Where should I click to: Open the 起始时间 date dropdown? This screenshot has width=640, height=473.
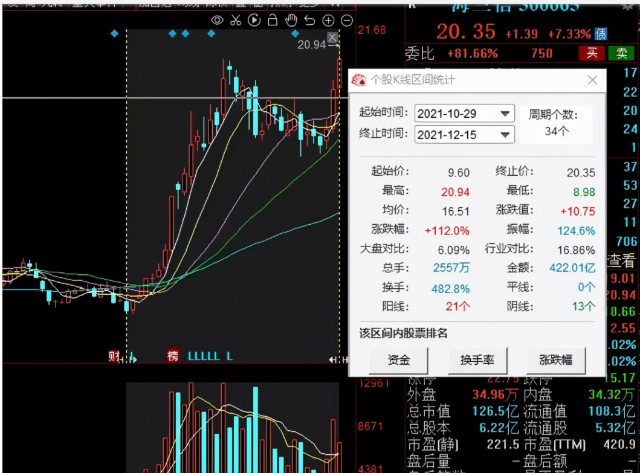(x=505, y=113)
